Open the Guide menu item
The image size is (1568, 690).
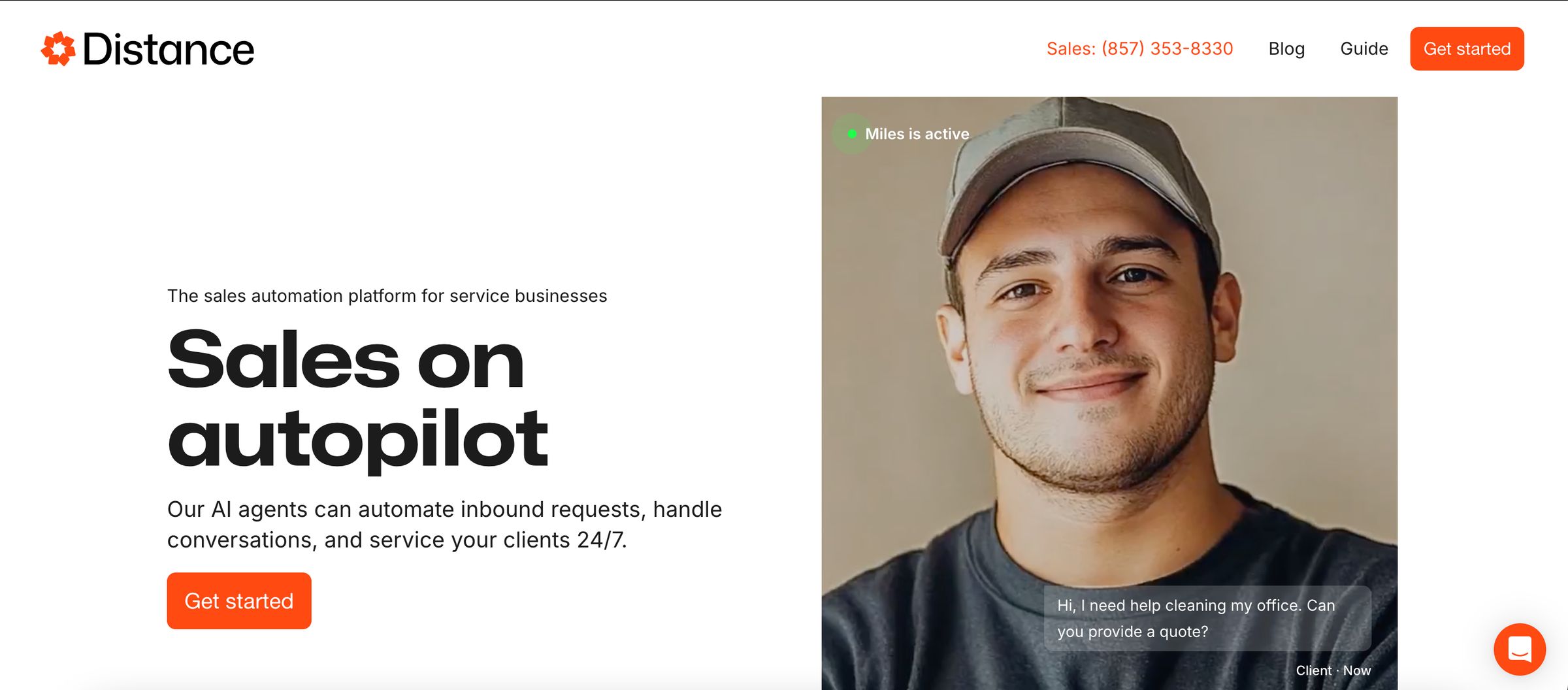coord(1364,49)
